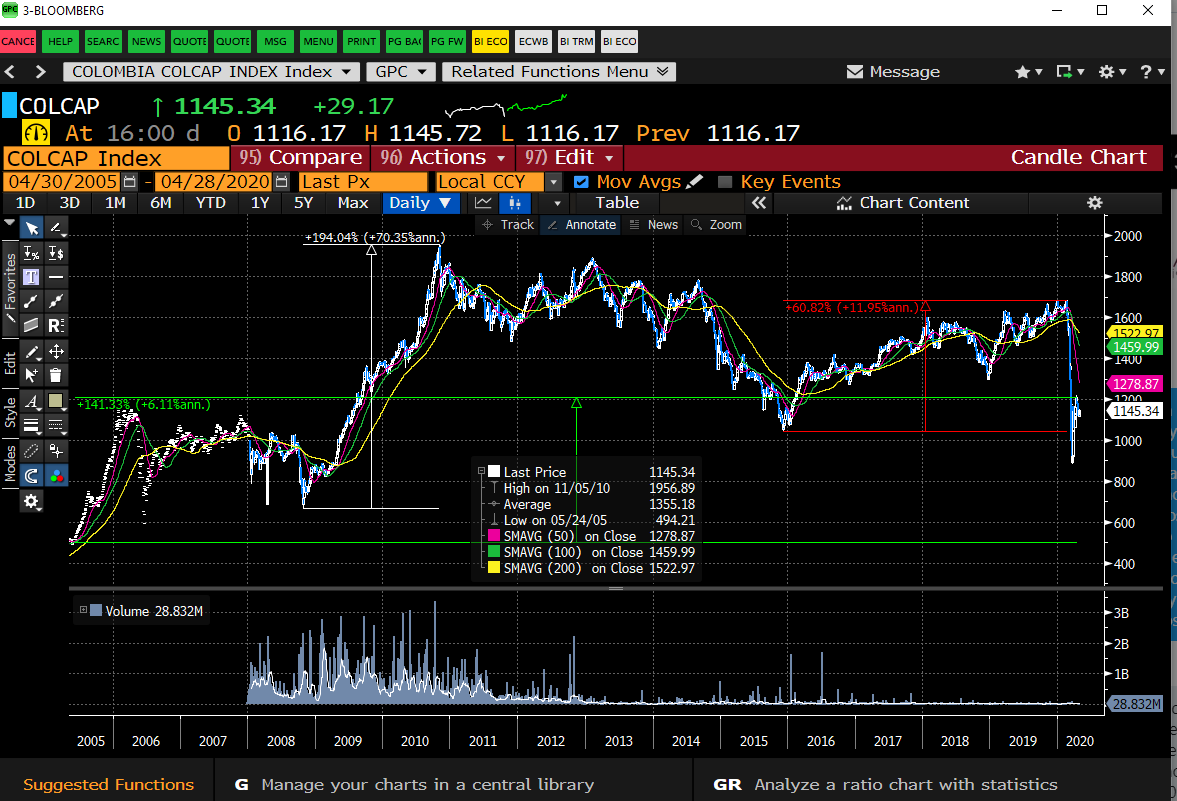
Task: Switch to line chart type
Action: [x=483, y=203]
